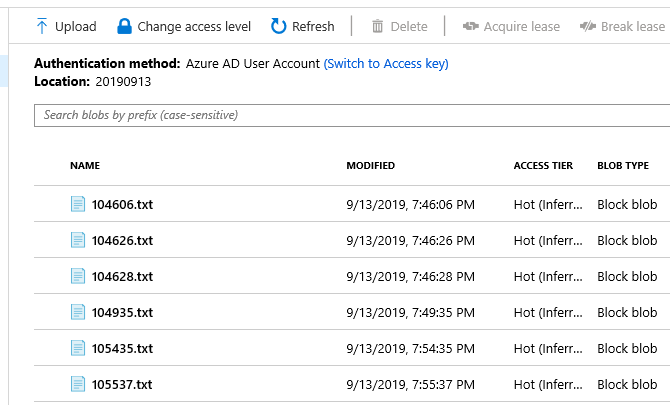Click the Acquire lease icon
Screen dimensions: 670x405
point(470,26)
